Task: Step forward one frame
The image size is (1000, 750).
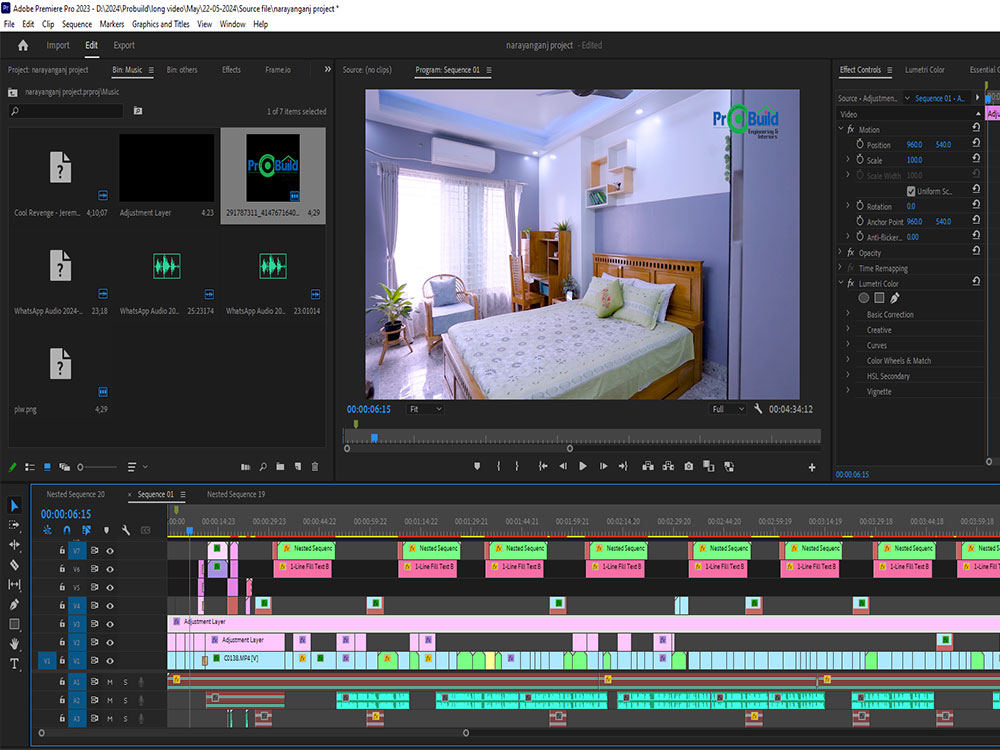Action: click(x=603, y=466)
